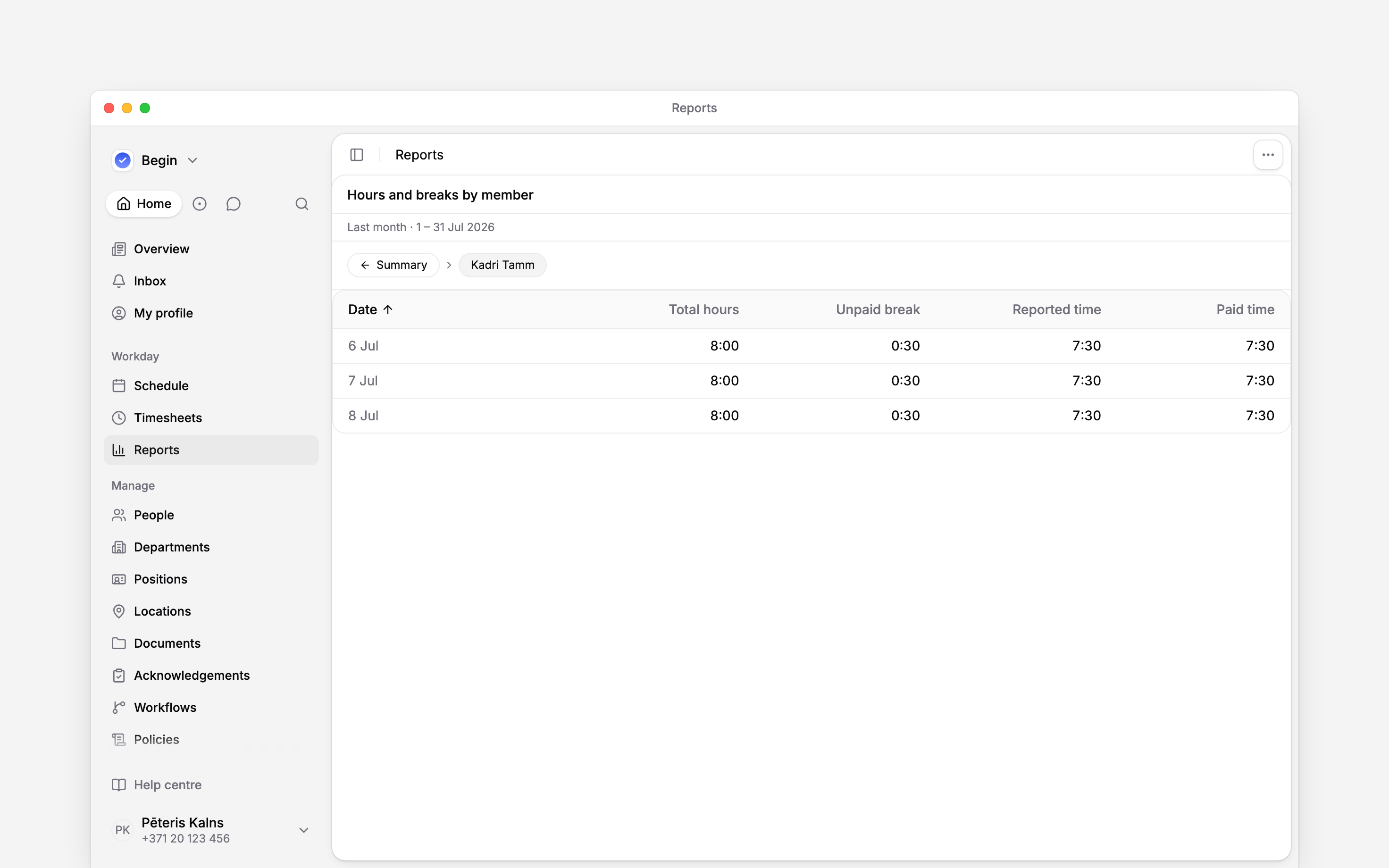1389x868 pixels.
Task: Toggle the sidebar panel icon
Action: pyautogui.click(x=356, y=155)
